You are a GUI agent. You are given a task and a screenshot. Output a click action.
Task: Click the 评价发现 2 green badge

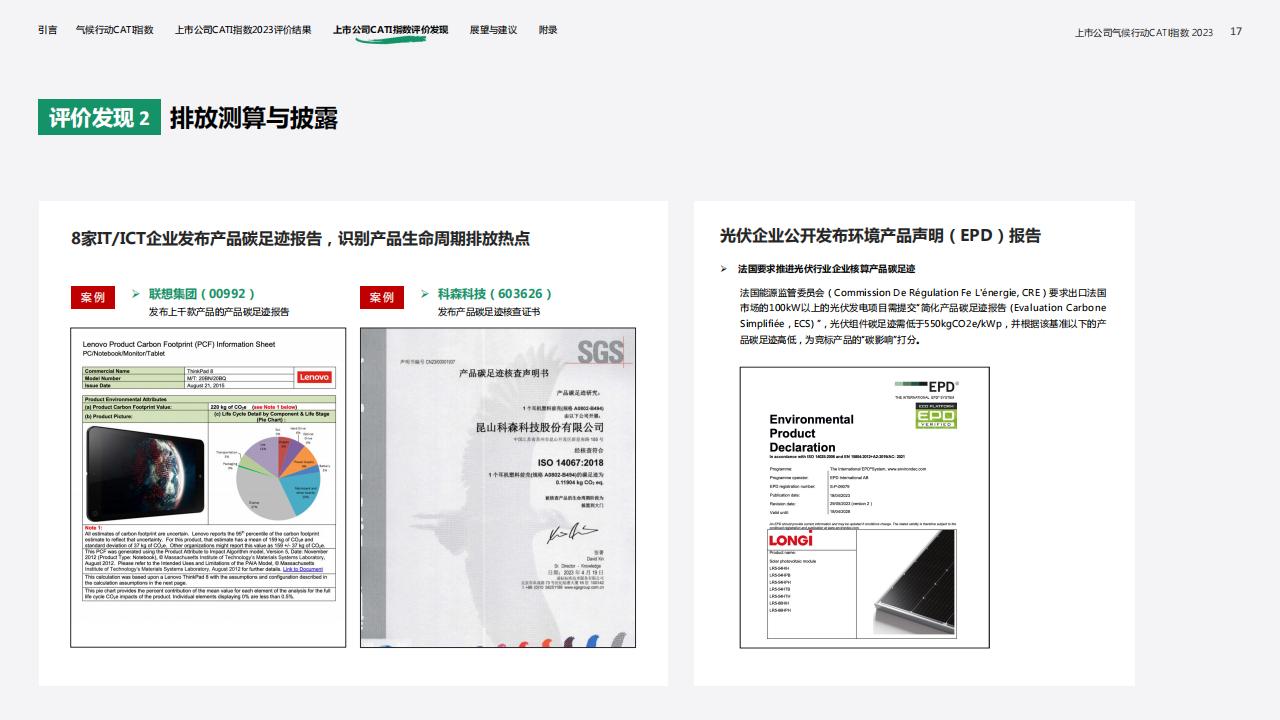(99, 117)
